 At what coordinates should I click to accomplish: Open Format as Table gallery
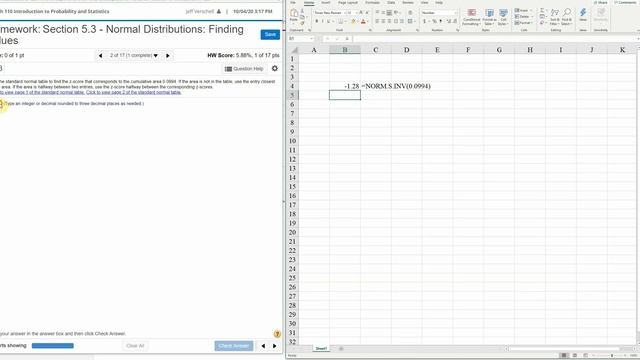[489, 17]
